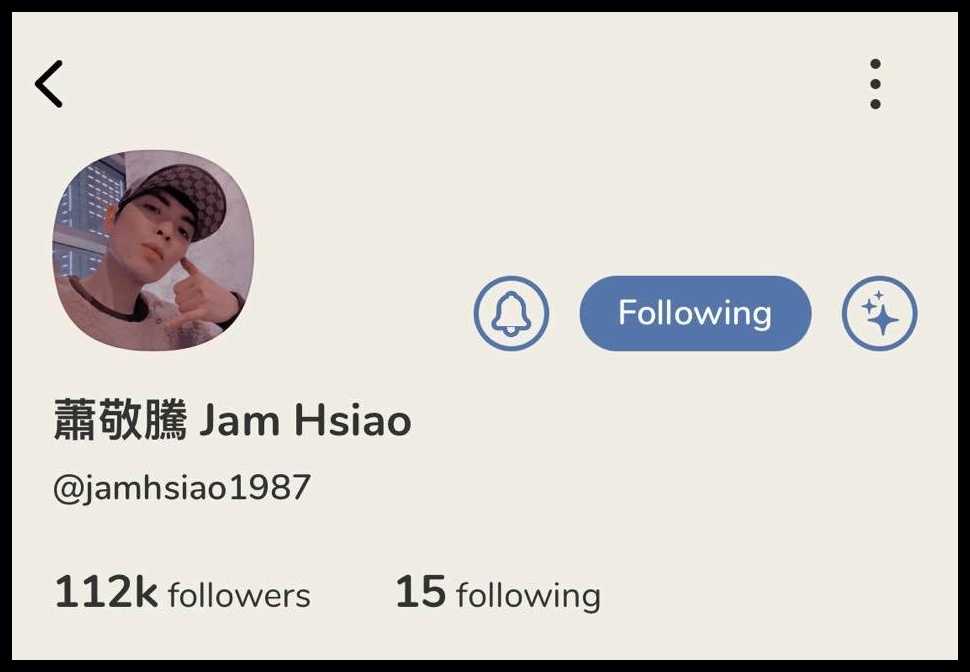Toggle the Following state for this account
This screenshot has height=672, width=970.
(x=695, y=313)
